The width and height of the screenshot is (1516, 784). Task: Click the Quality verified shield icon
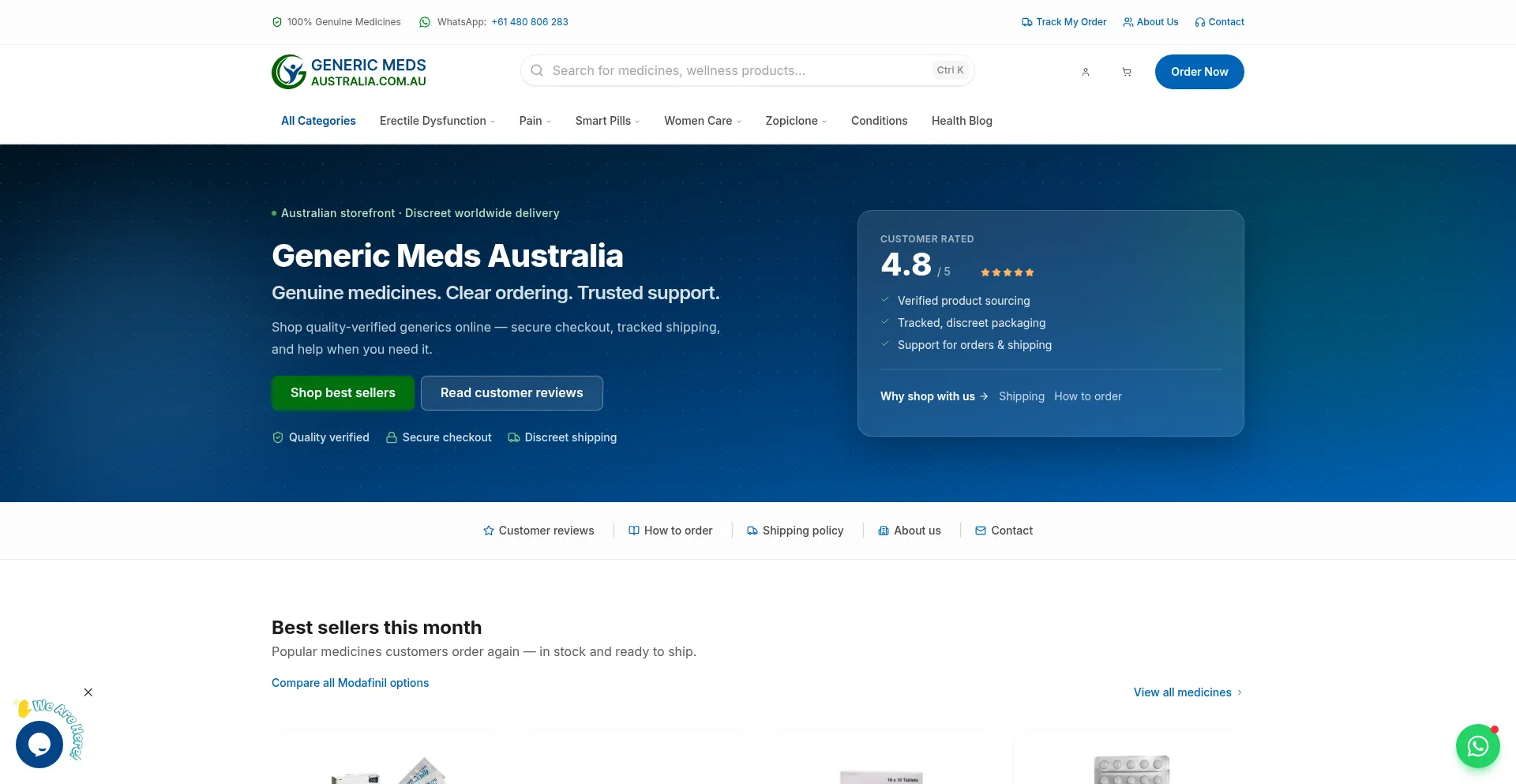click(278, 437)
